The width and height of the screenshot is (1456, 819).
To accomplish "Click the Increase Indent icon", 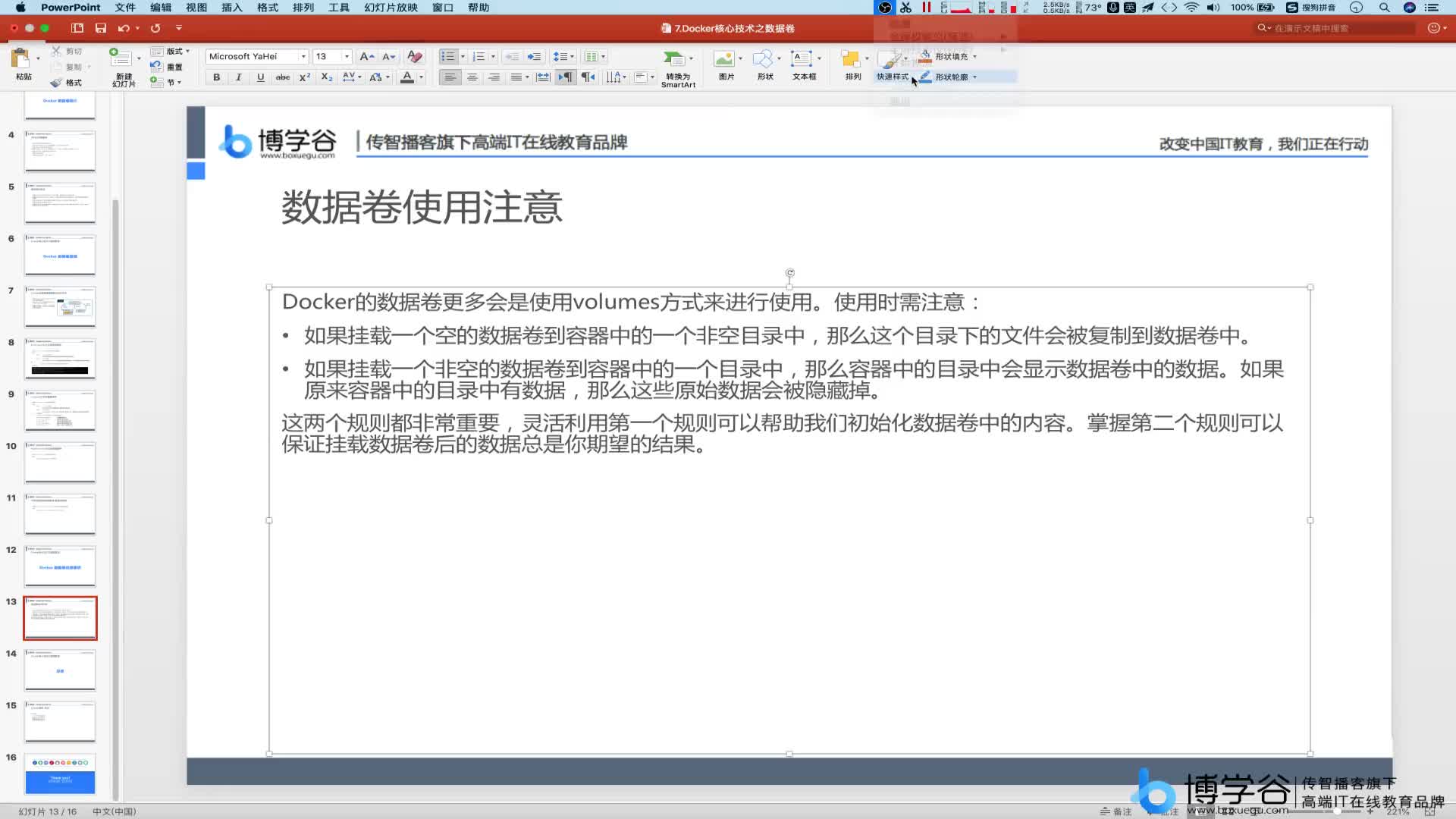I will pos(535,56).
